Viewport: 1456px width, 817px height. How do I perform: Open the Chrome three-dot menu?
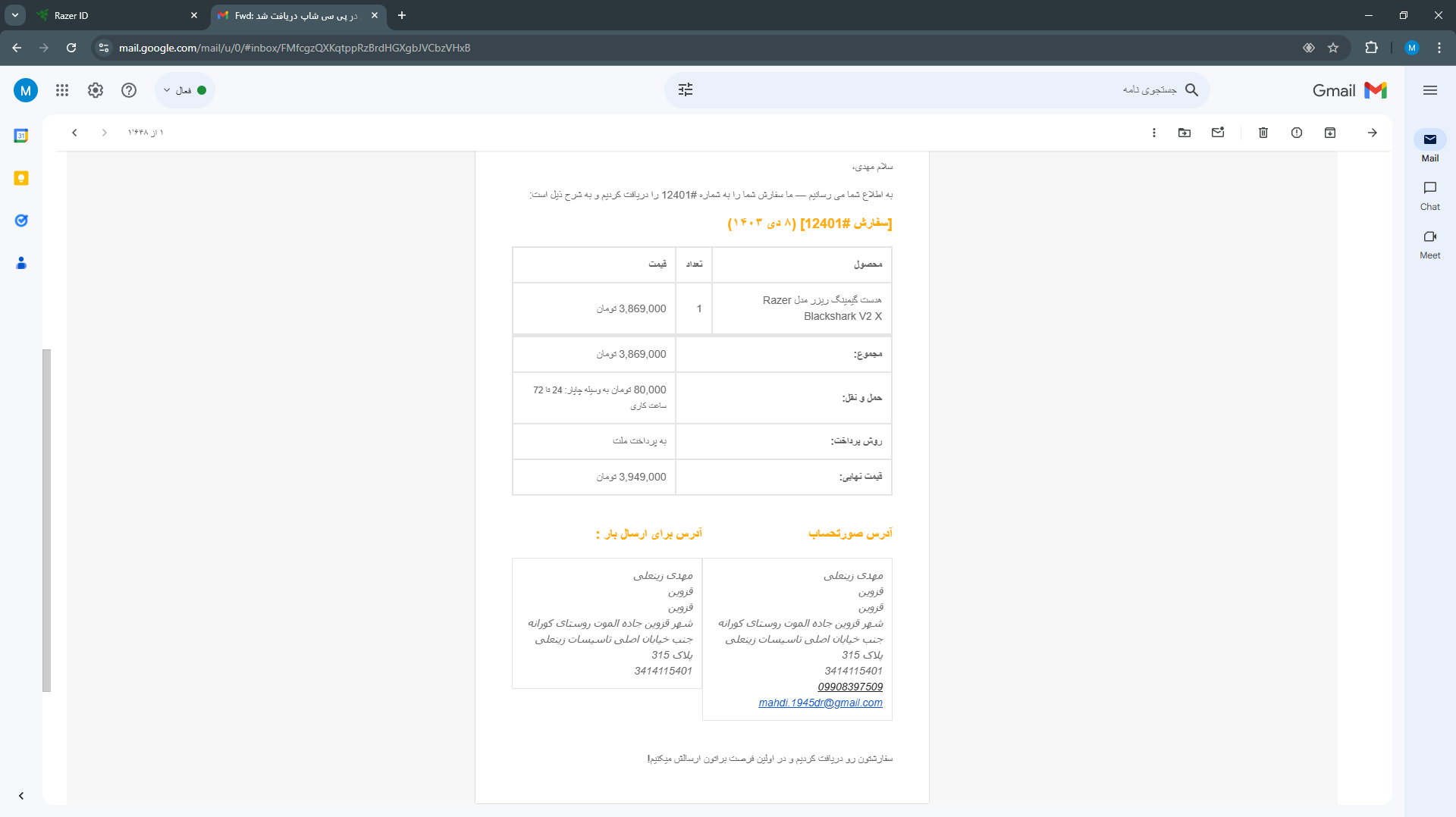click(1439, 48)
